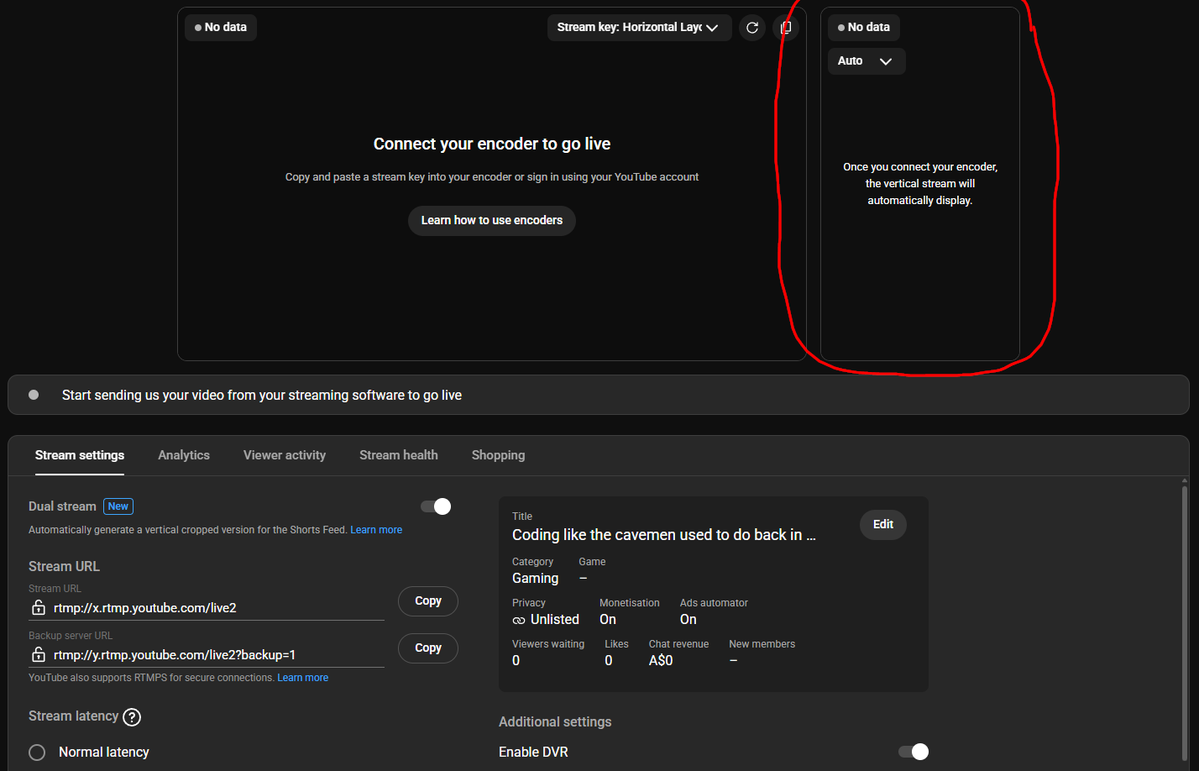Click the reset stream key refresh icon
The image size is (1199, 771).
point(752,28)
